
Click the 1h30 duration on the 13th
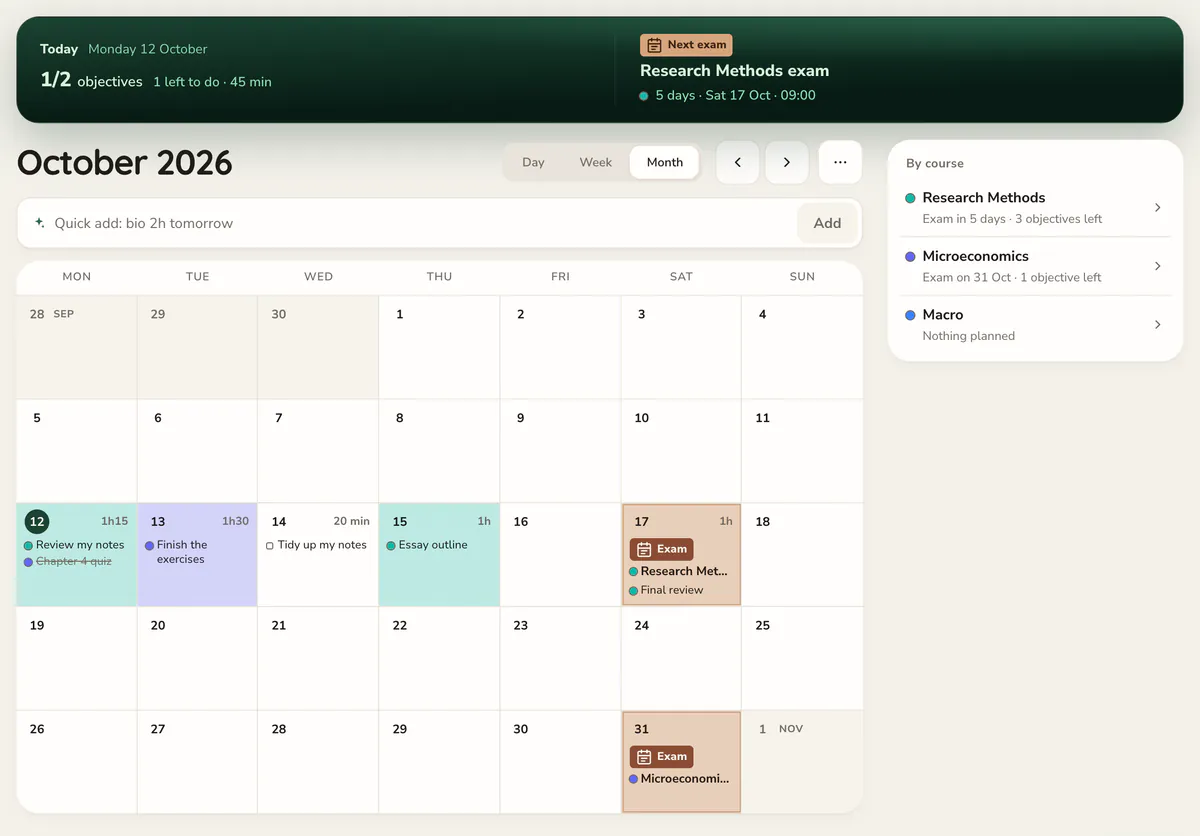coord(235,521)
